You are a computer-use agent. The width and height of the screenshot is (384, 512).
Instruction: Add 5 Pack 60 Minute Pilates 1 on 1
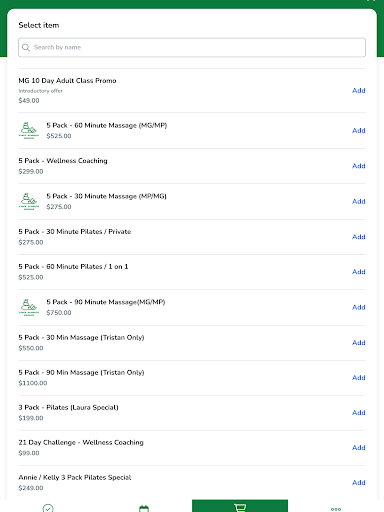pos(359,272)
